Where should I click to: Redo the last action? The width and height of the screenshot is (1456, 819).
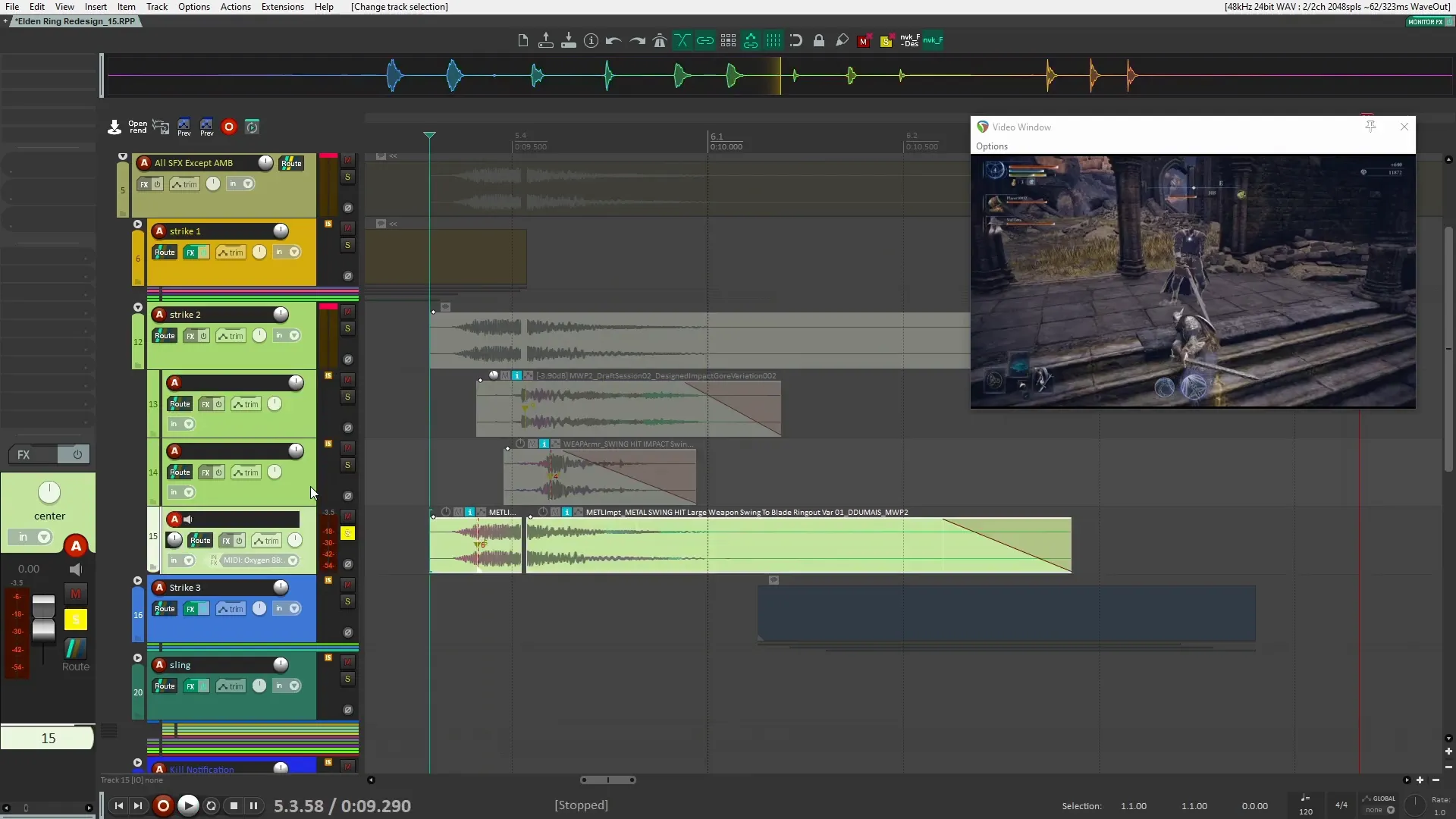637,40
